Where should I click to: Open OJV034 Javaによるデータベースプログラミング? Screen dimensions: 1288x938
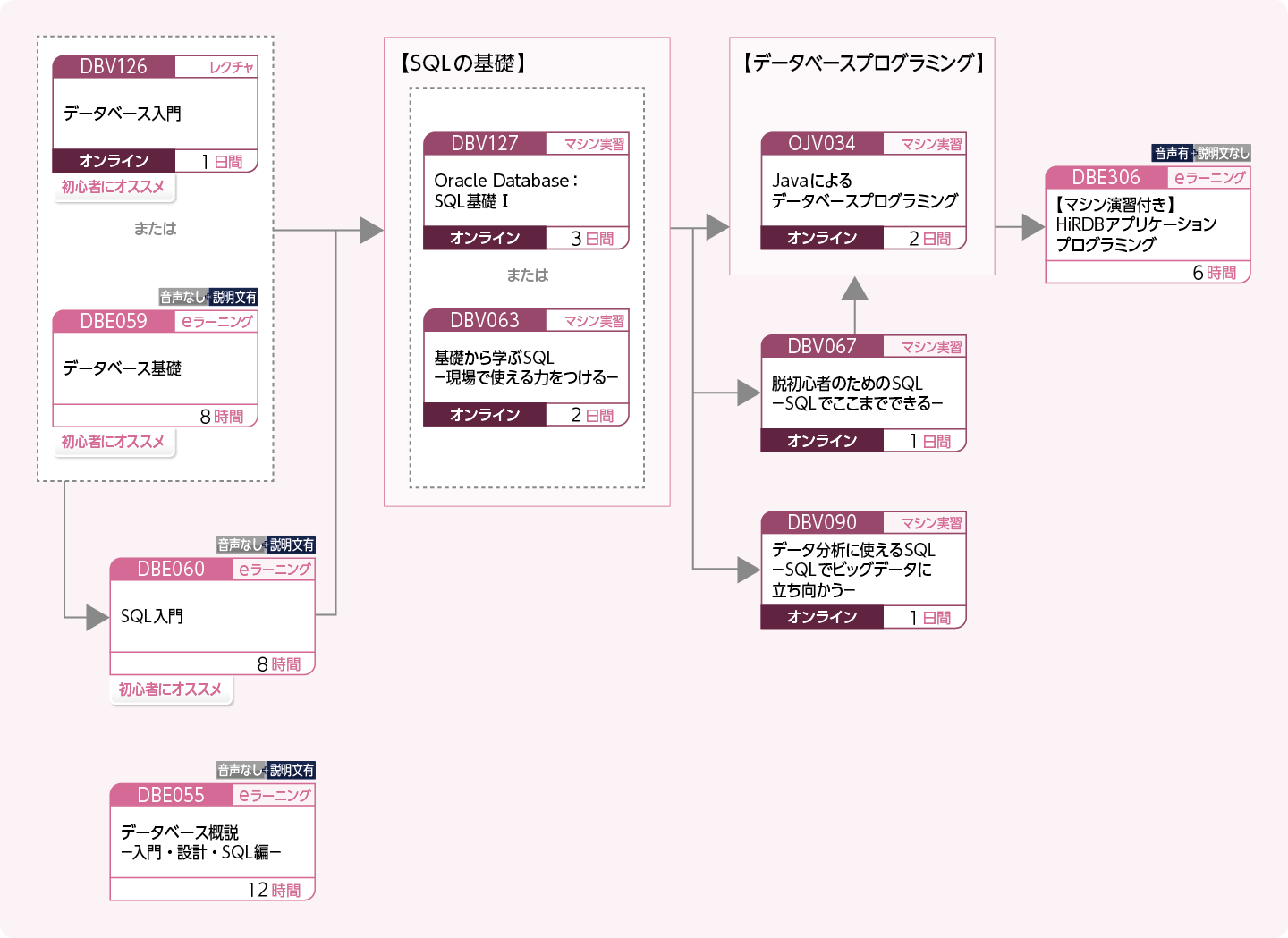tap(863, 190)
